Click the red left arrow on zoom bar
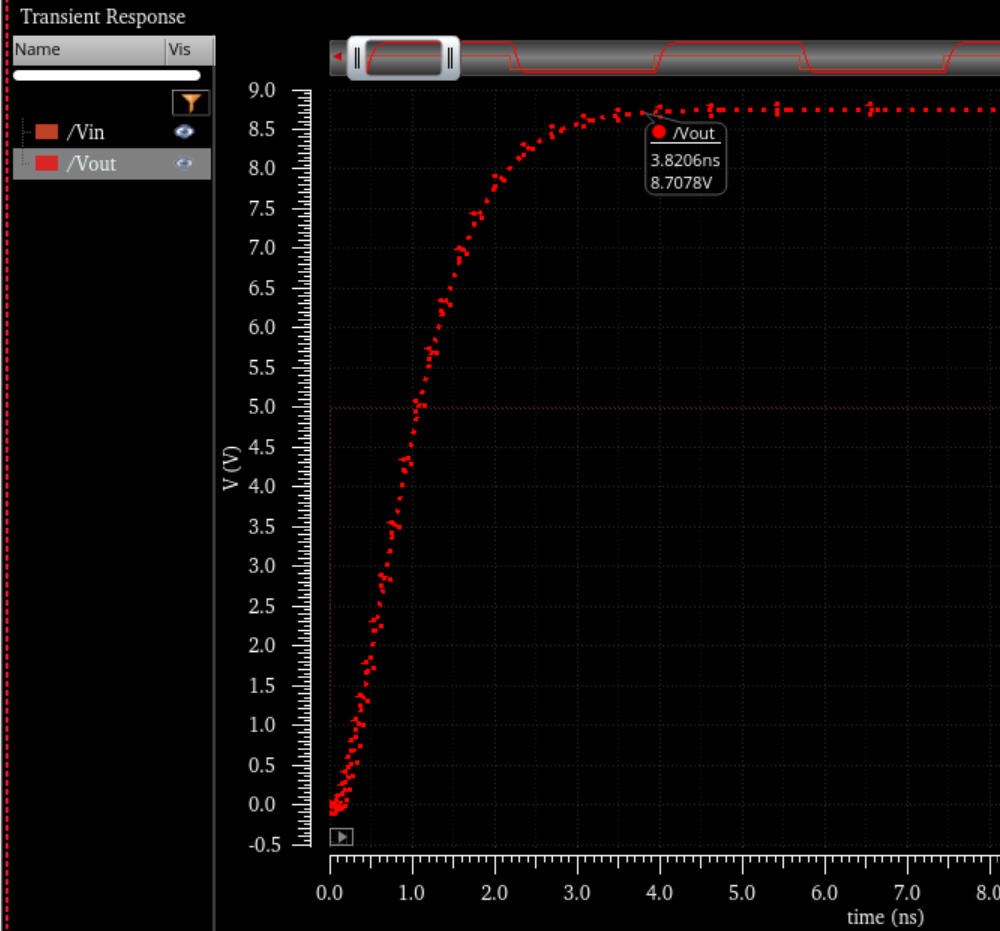The width and height of the screenshot is (1000, 931). 337,57
